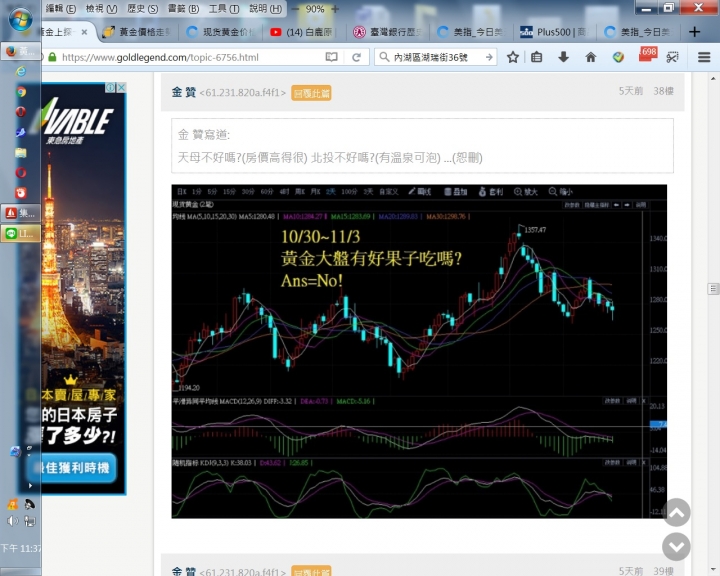This screenshot has height=576, width=720.
Task: Click the 39樓 floor number link
Action: click(663, 571)
